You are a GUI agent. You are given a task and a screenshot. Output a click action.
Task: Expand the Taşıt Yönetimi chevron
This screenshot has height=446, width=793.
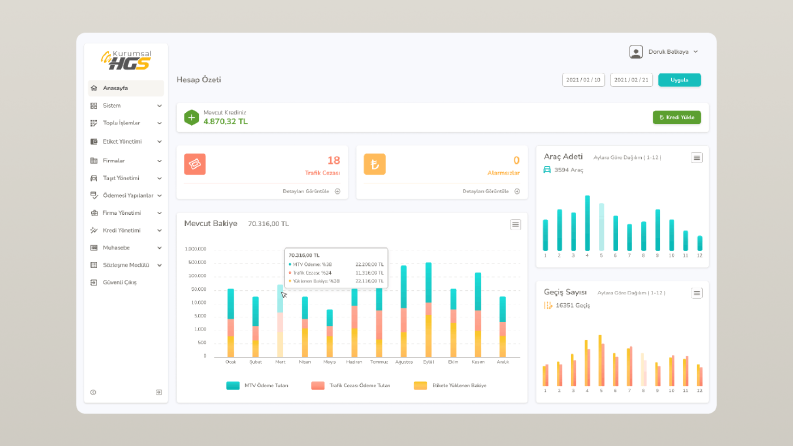click(x=159, y=178)
